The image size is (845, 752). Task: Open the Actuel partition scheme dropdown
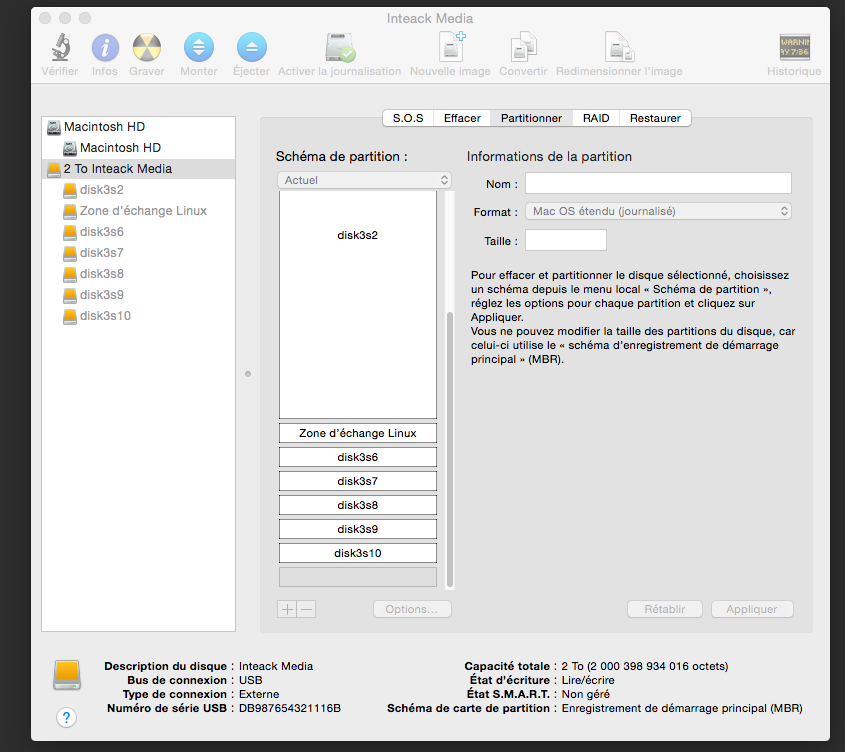[364, 180]
